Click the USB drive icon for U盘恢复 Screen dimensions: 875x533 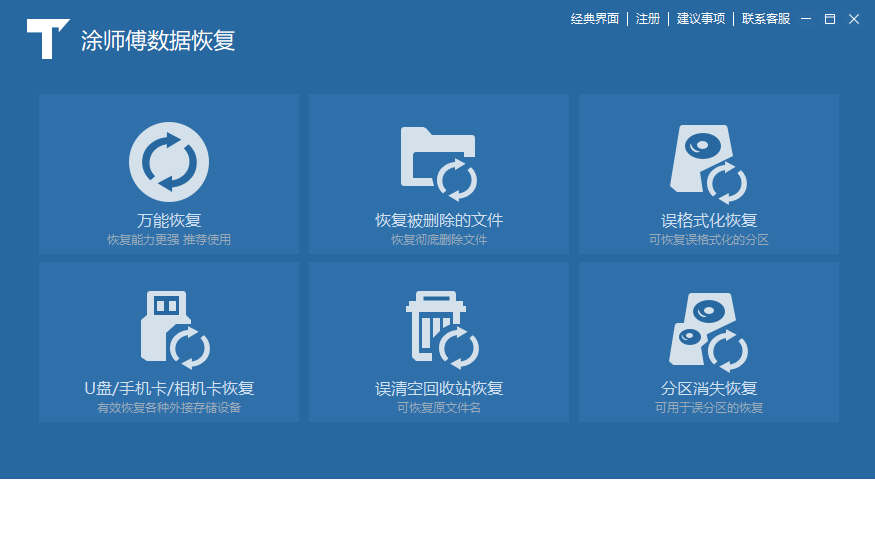(175, 330)
